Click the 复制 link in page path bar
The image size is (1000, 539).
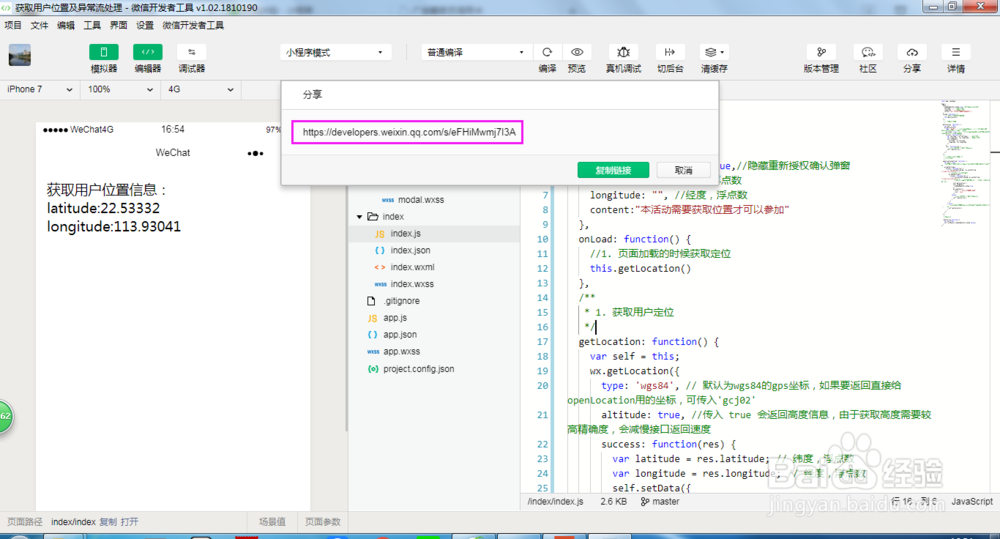(x=108, y=522)
